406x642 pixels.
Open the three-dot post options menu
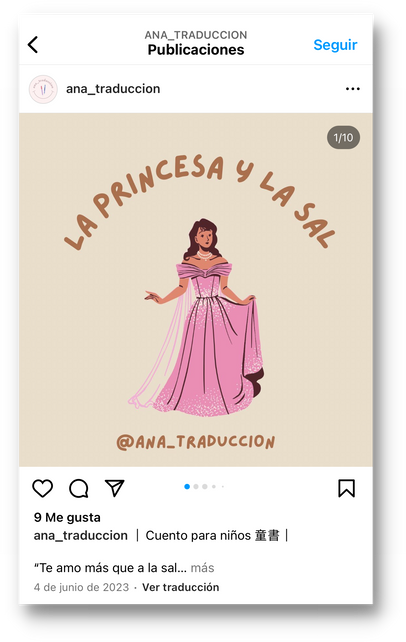click(352, 88)
